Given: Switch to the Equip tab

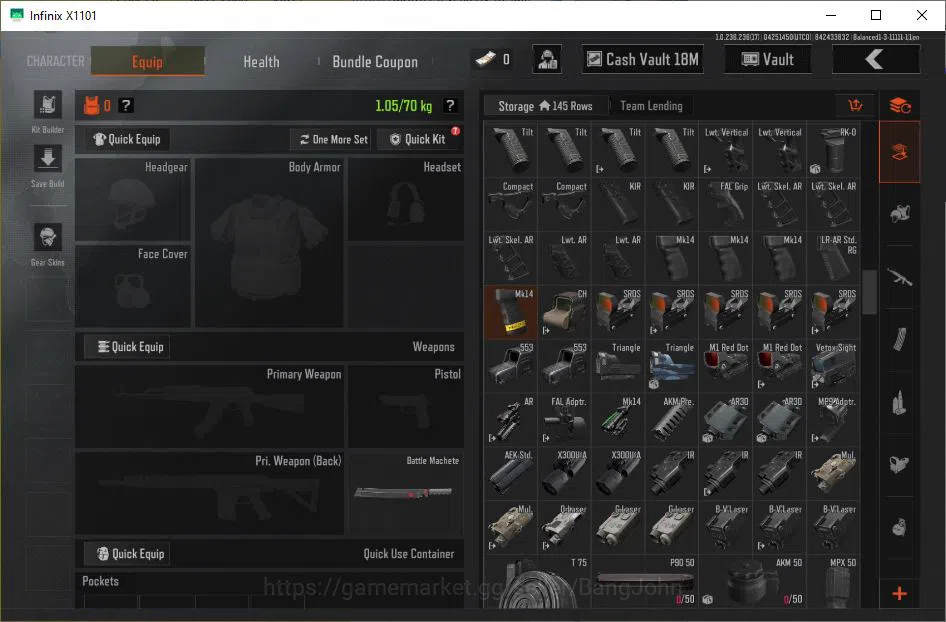Looking at the screenshot, I should (x=147, y=62).
